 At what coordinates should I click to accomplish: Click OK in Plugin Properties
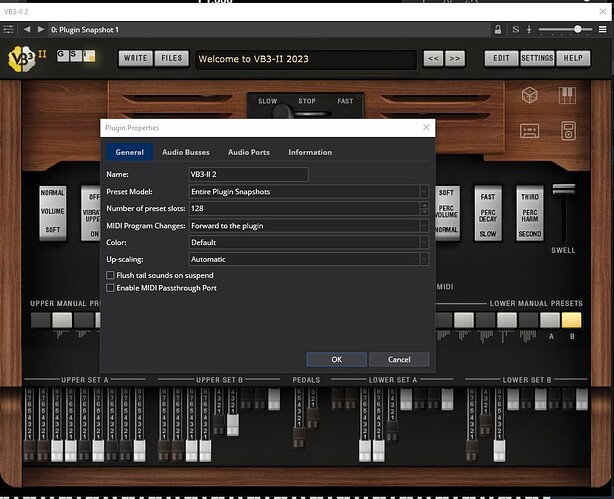point(337,359)
